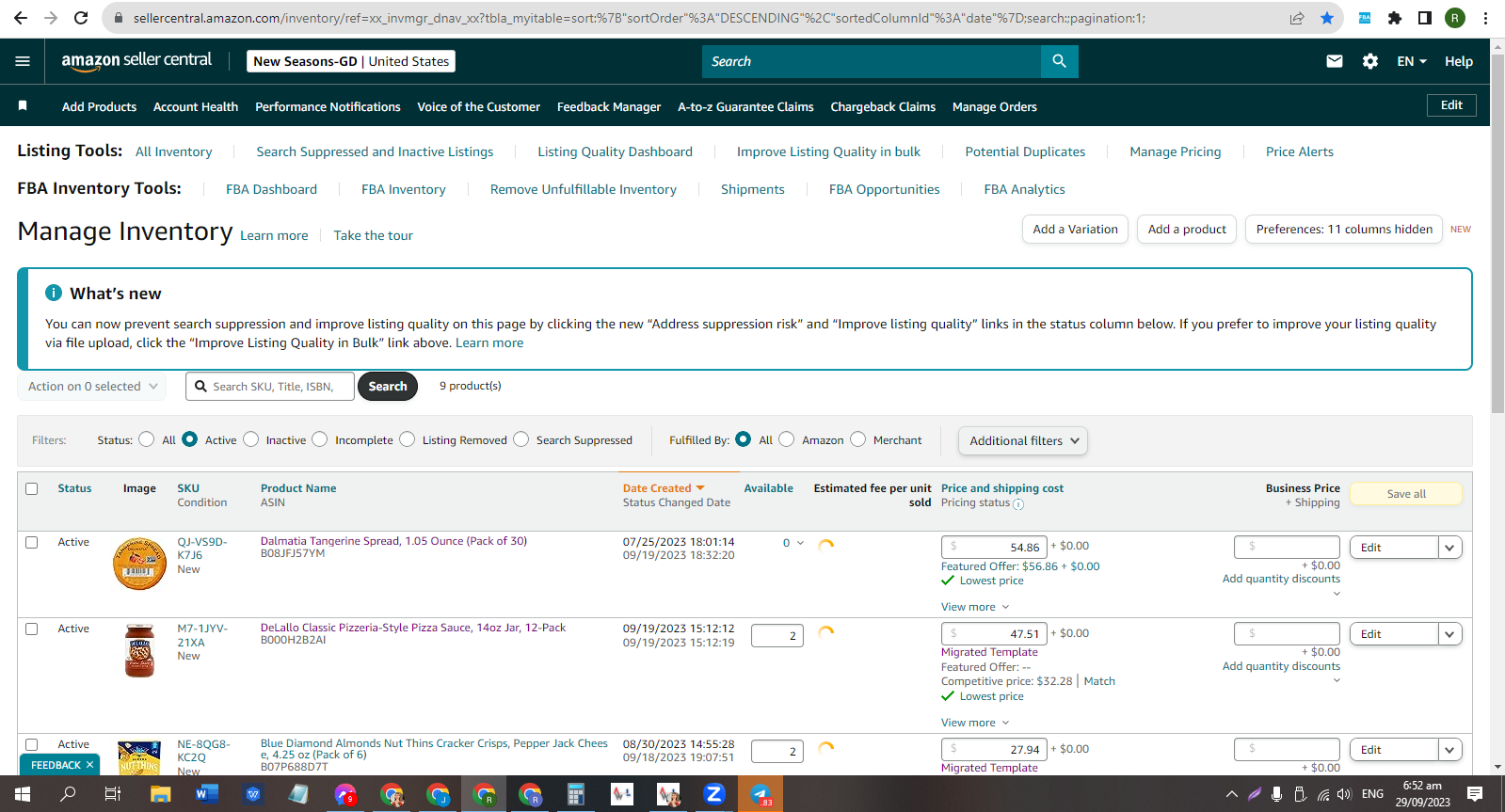1505x812 pixels.
Task: Open the buyer messages mail icon
Action: [1335, 61]
